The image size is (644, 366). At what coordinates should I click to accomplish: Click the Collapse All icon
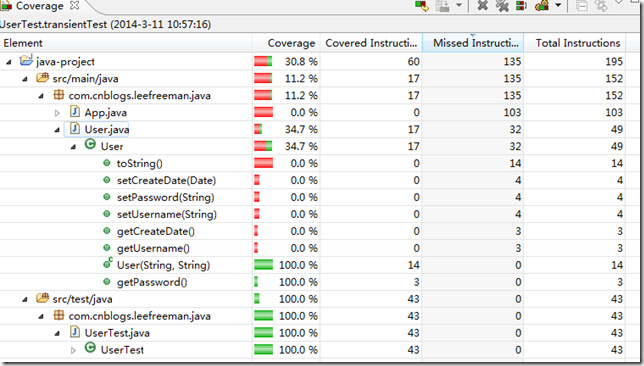(581, 5)
